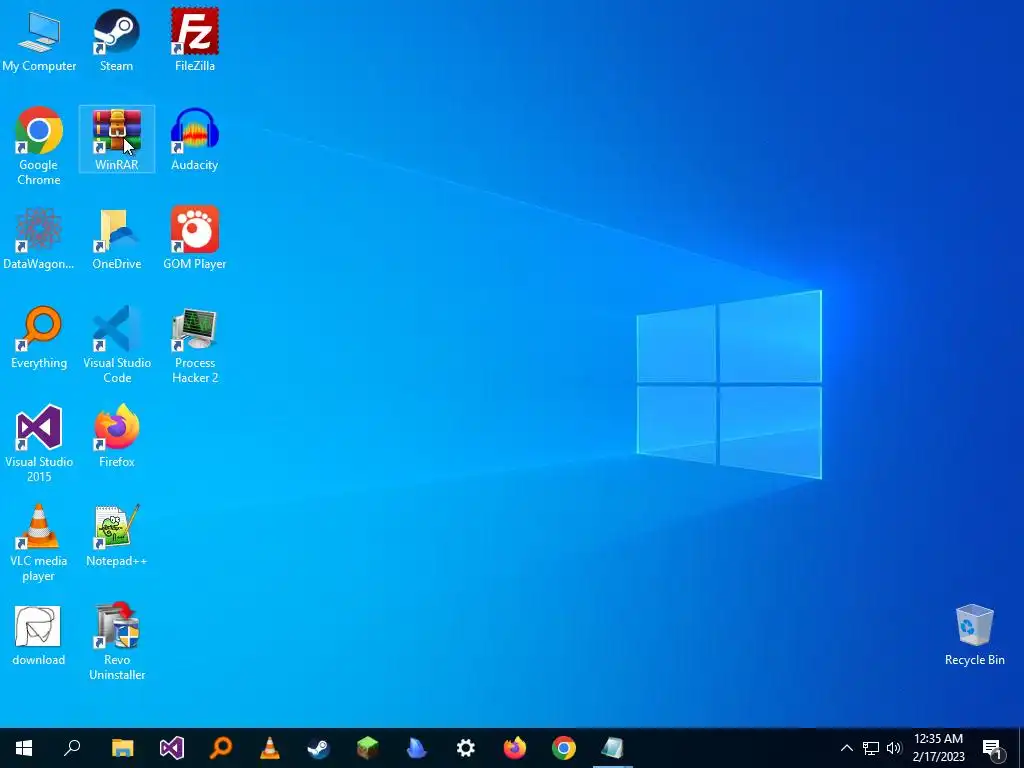The width and height of the screenshot is (1024, 768).
Task: Open the Action Center notifications icon
Action: [992, 748]
